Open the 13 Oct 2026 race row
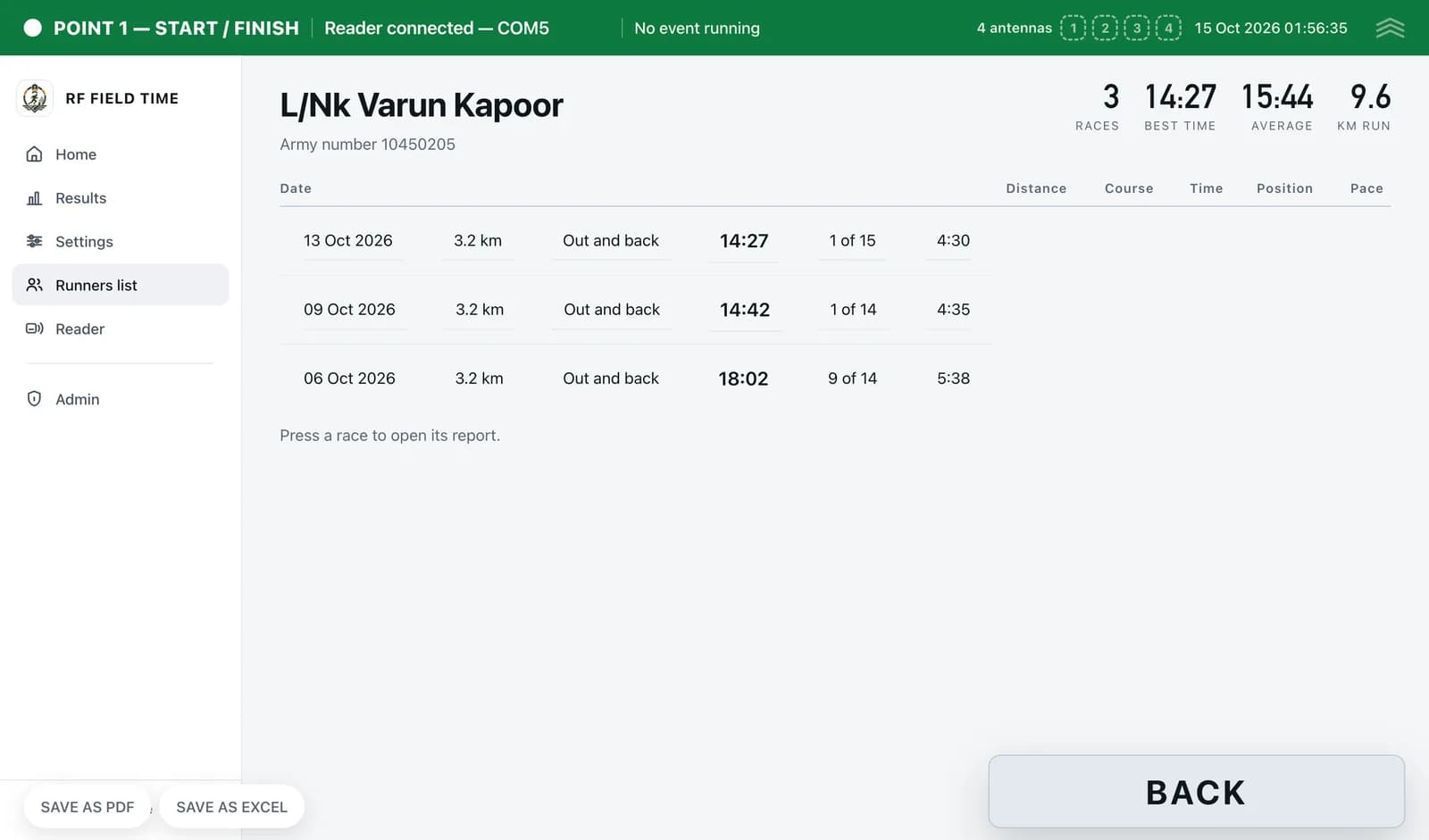 [636, 241]
